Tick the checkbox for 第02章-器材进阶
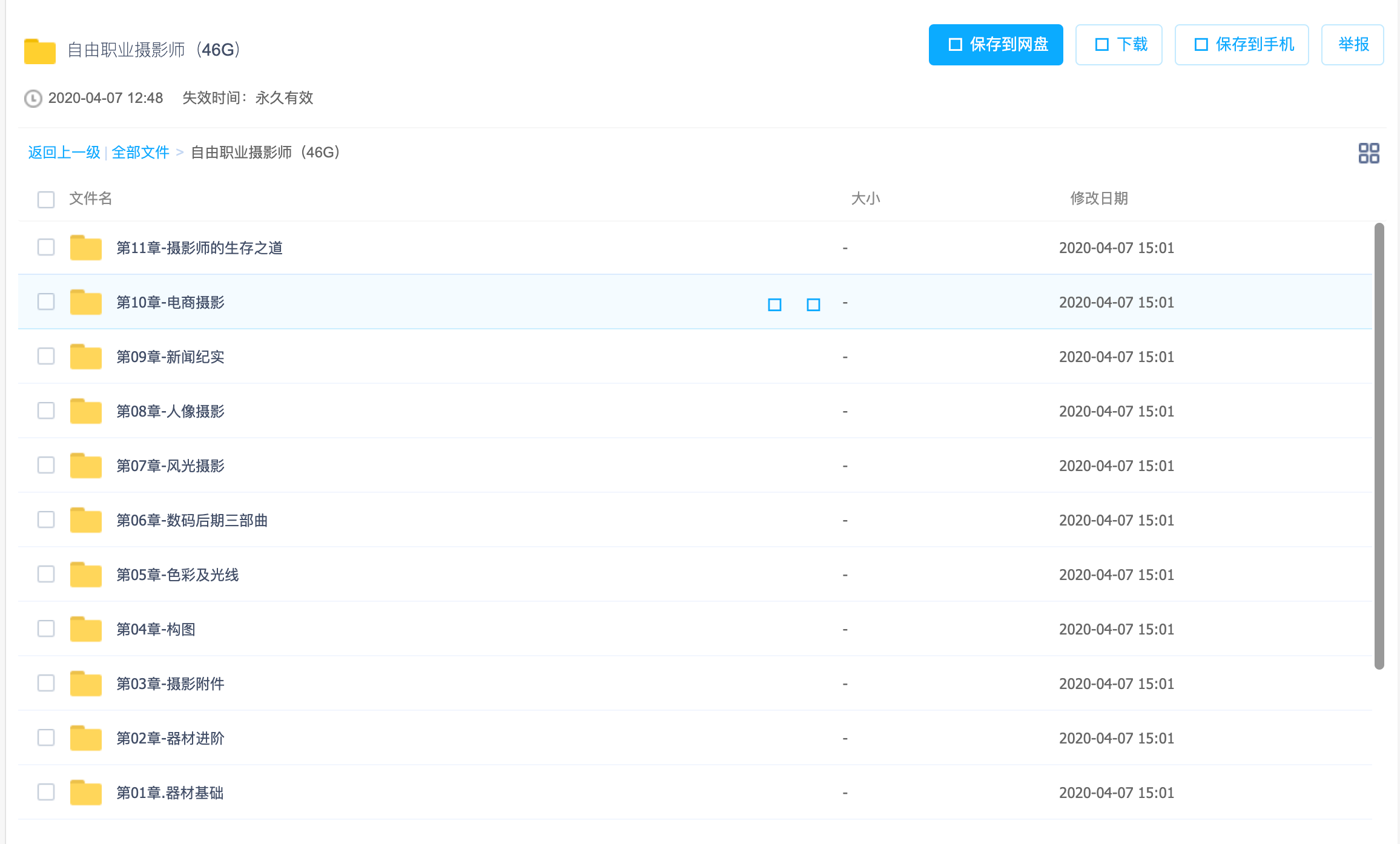Viewport: 1400px width, 844px height. 46,737
